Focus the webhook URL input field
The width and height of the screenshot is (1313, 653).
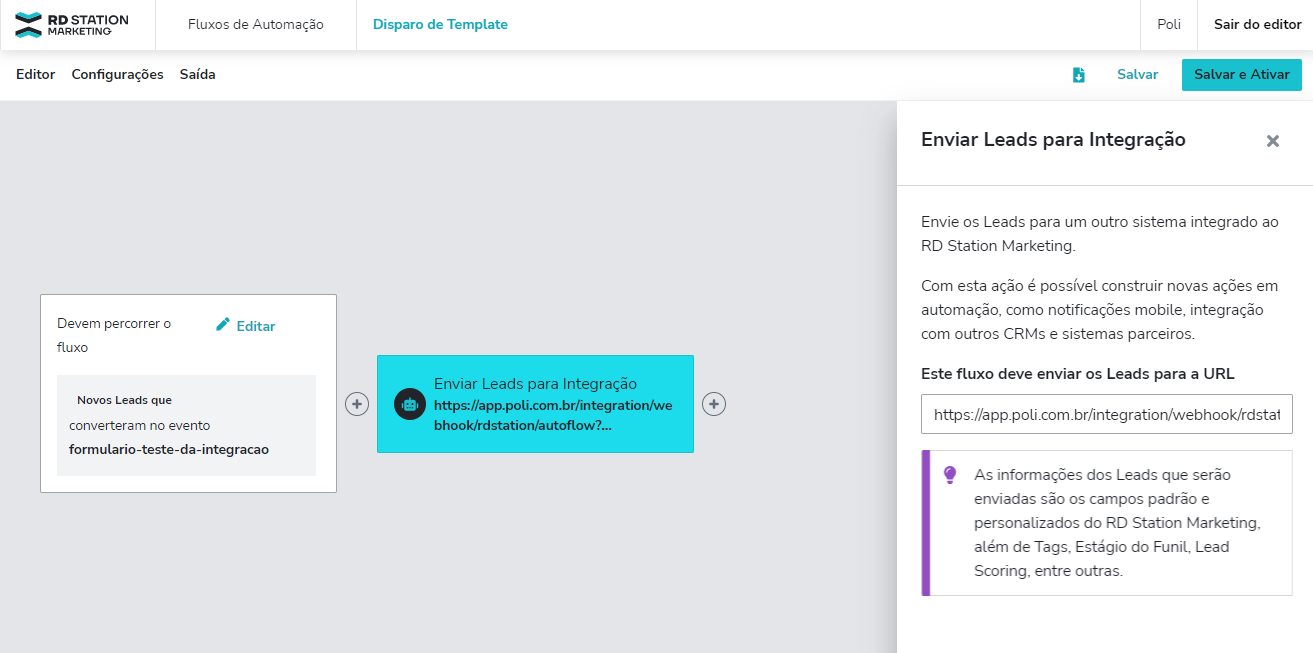pyautogui.click(x=1106, y=414)
